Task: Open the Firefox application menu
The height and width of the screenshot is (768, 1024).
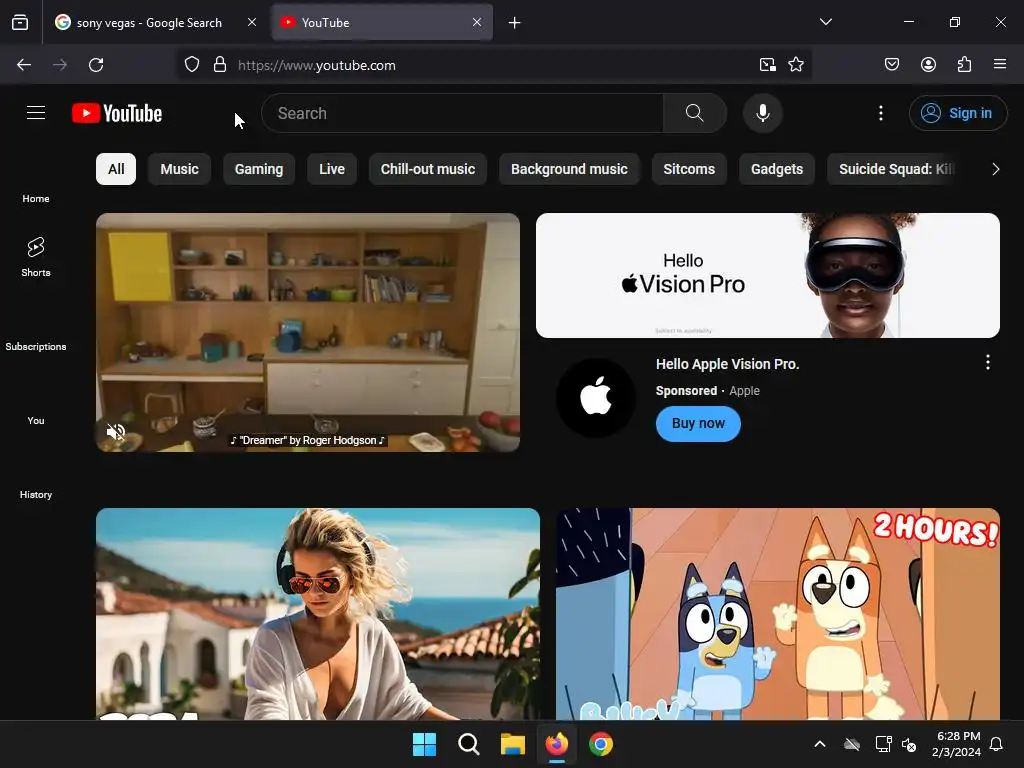Action: [1000, 64]
